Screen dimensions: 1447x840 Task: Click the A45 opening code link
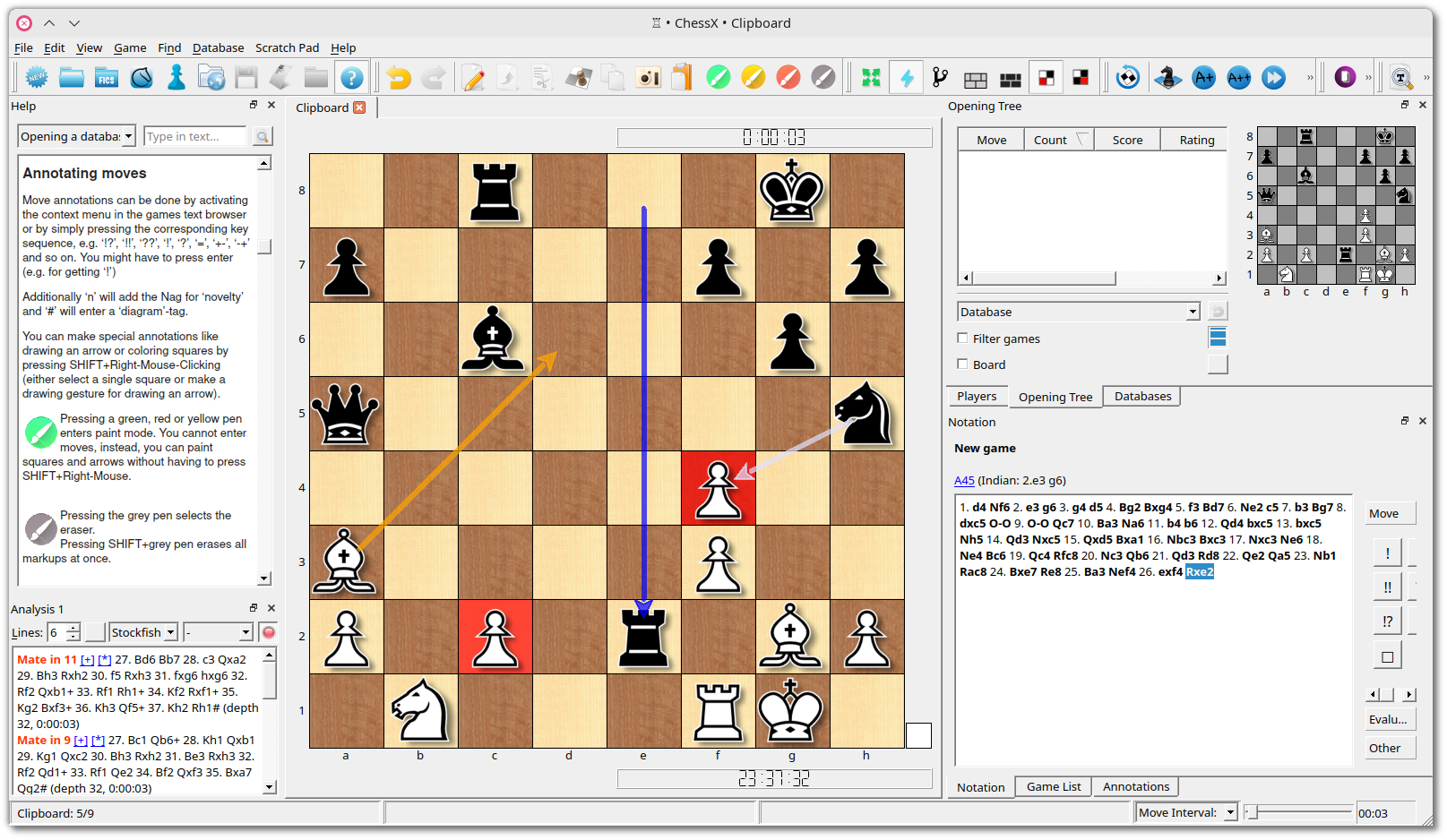[964, 480]
